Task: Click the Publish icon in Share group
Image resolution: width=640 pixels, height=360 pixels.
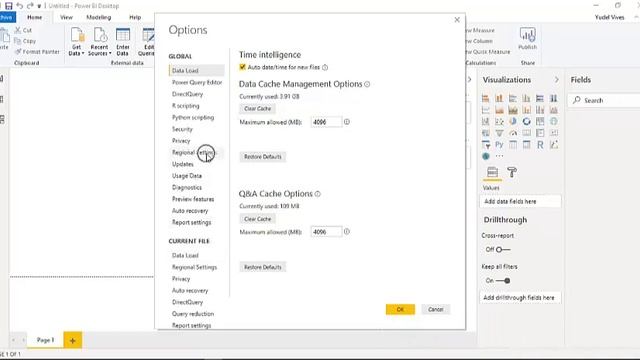Action: point(527,35)
